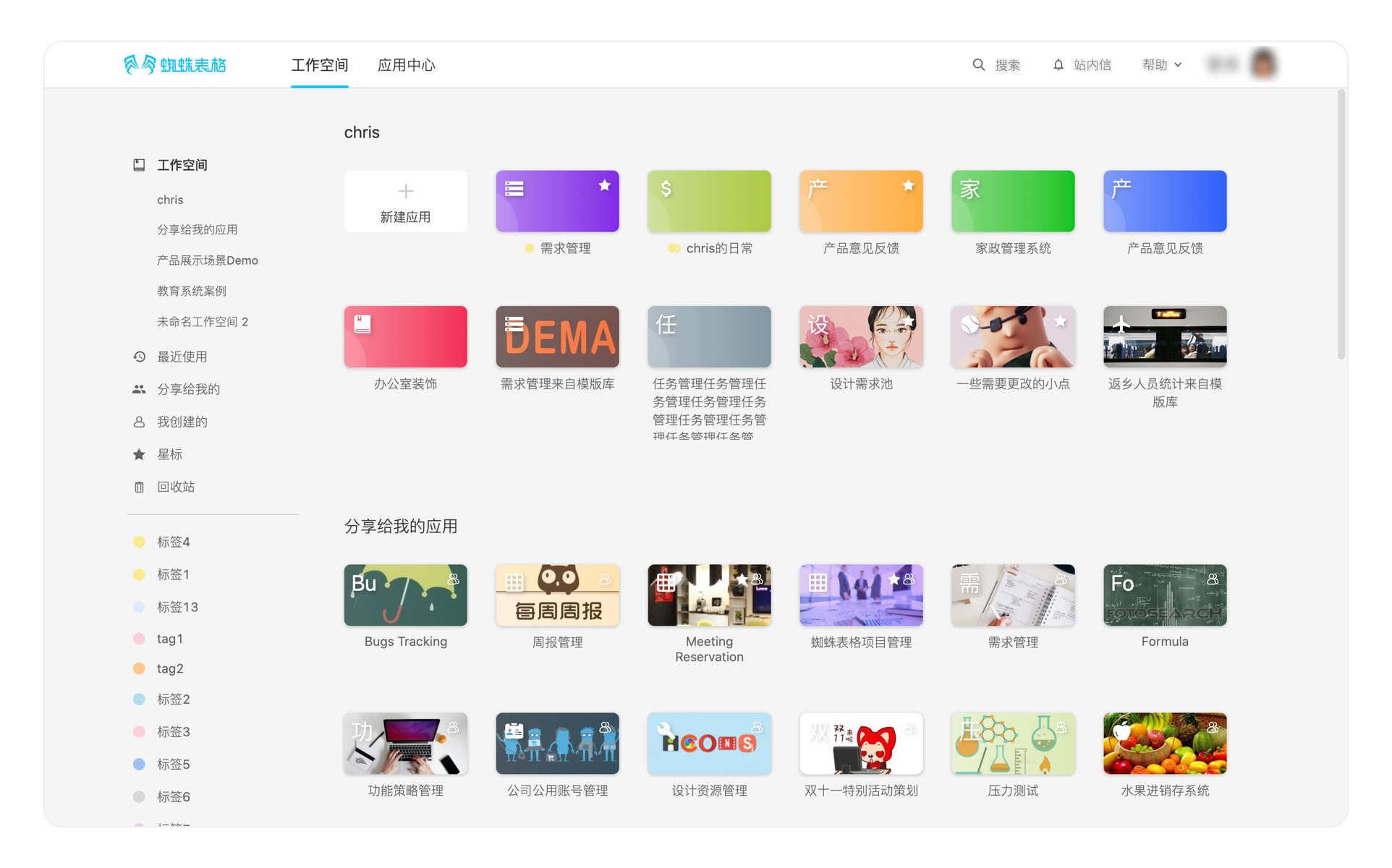Open 公司公用账号管理 app card

click(x=557, y=744)
